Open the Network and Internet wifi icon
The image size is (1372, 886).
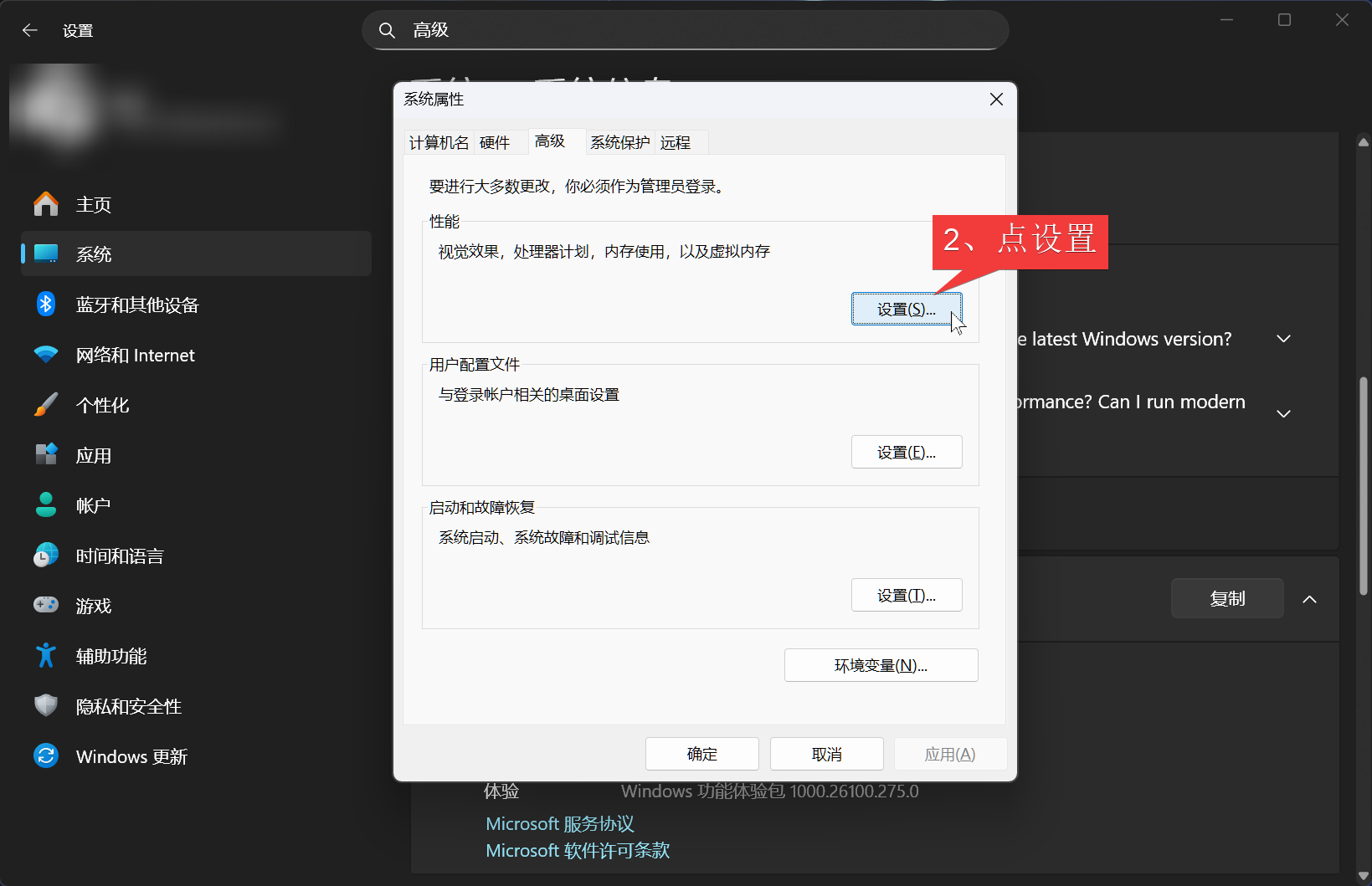point(46,355)
